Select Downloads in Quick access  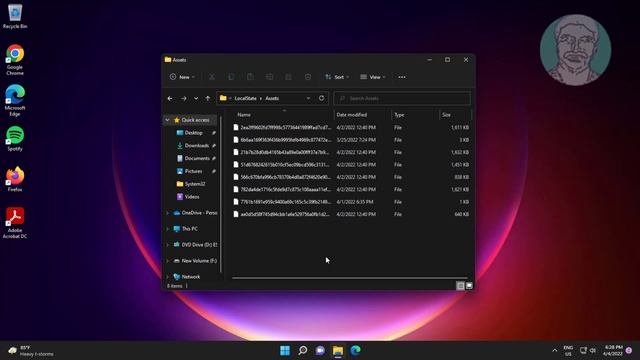click(x=196, y=145)
